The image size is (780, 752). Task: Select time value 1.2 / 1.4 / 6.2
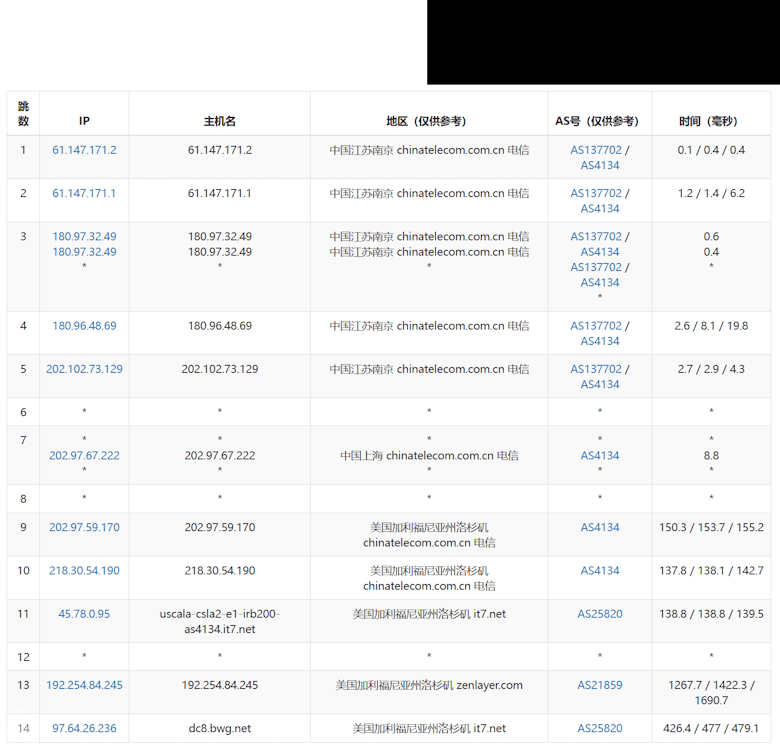[711, 193]
